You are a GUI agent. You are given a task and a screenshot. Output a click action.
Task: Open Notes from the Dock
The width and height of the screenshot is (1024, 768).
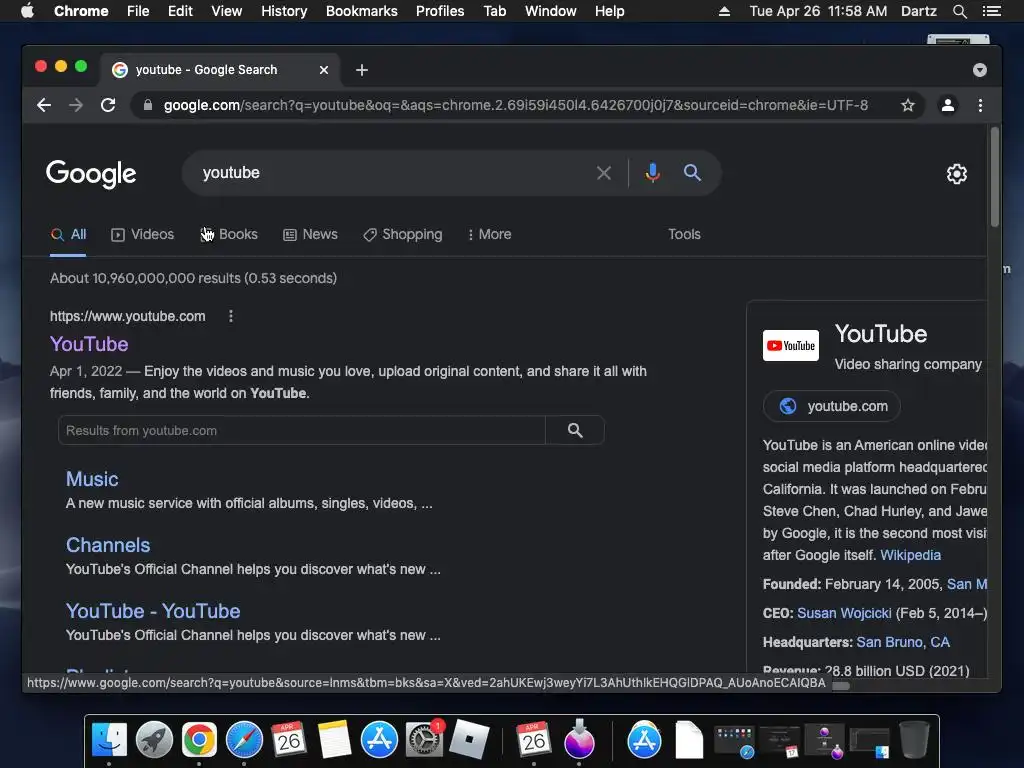click(334, 739)
